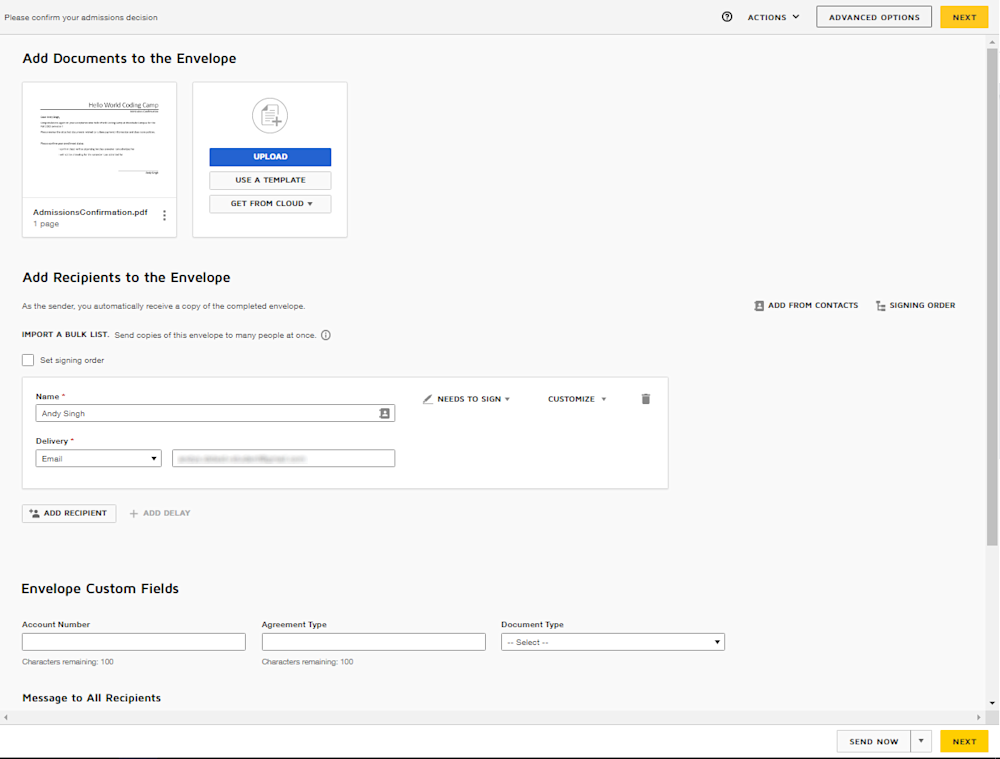Click the info icon next to Import A Bulk List
Screen dimensions: 1000x759
point(325,335)
